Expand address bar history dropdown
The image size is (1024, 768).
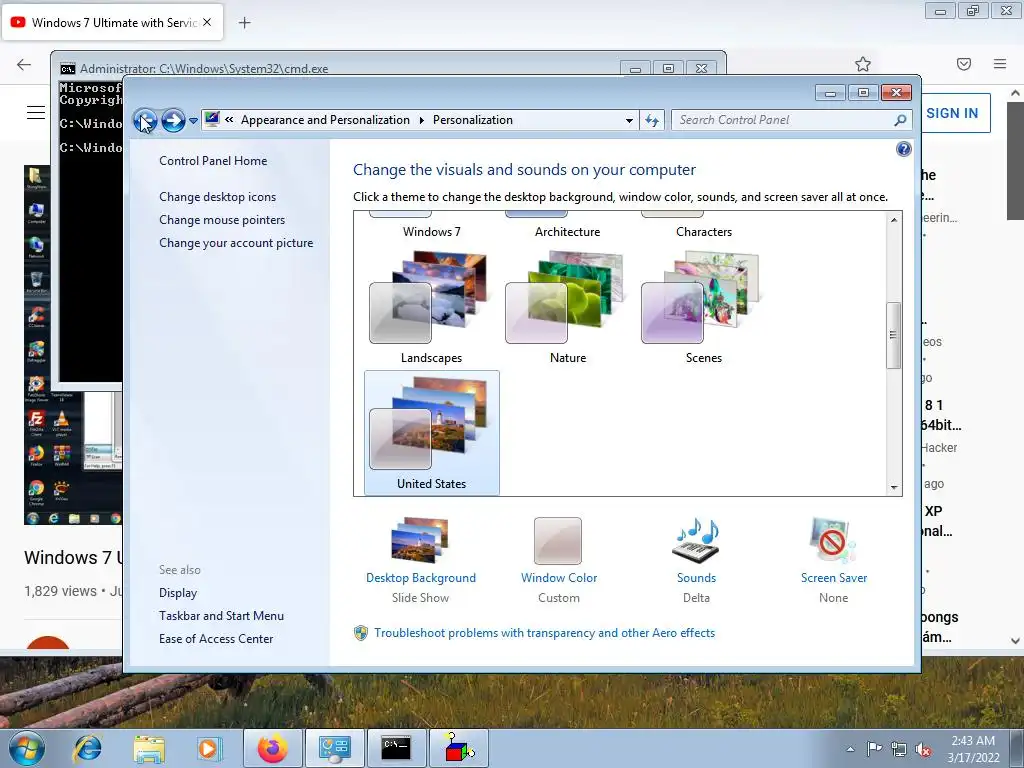click(629, 120)
